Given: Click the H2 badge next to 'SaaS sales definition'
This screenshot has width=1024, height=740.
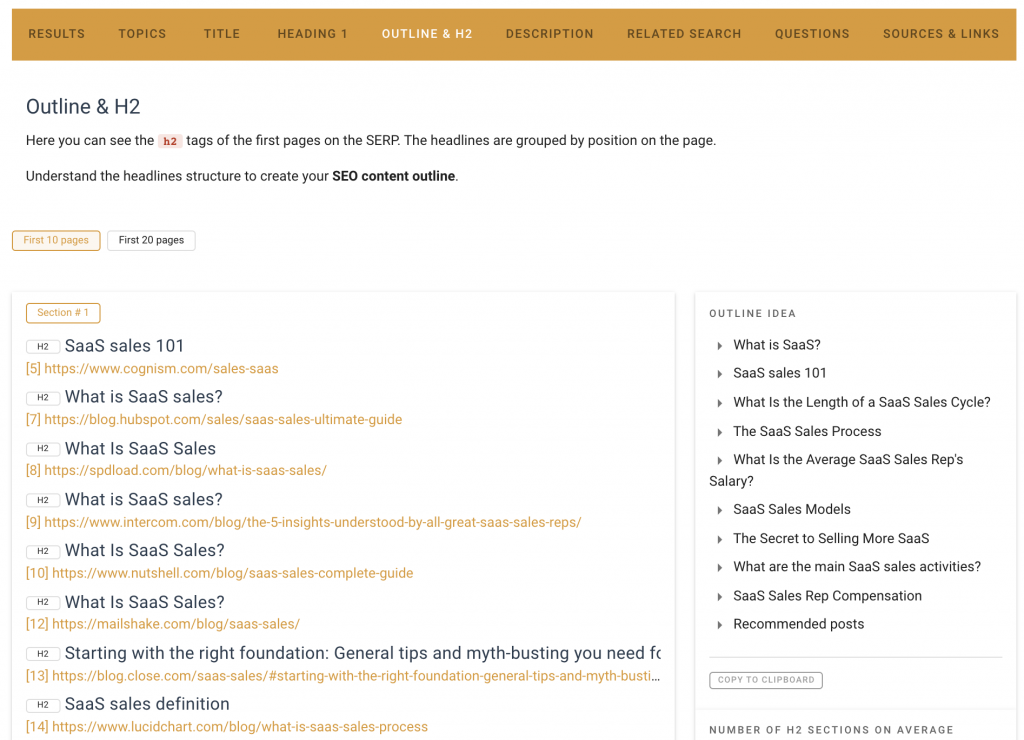Looking at the screenshot, I should (x=43, y=705).
